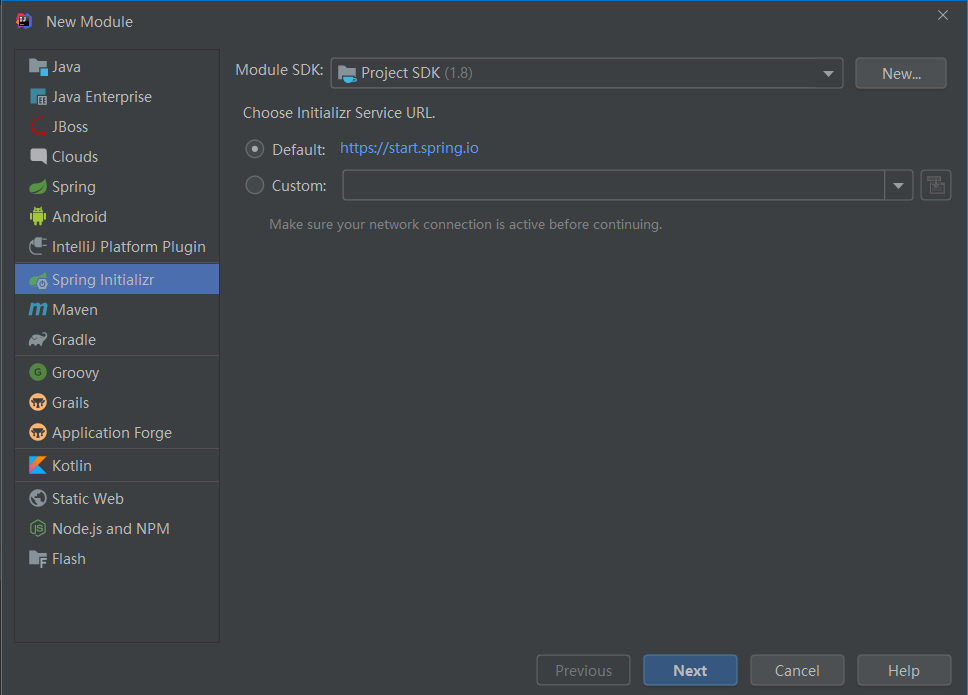Viewport: 968px width, 695px height.
Task: Click into the Custom URL input field
Action: 614,185
